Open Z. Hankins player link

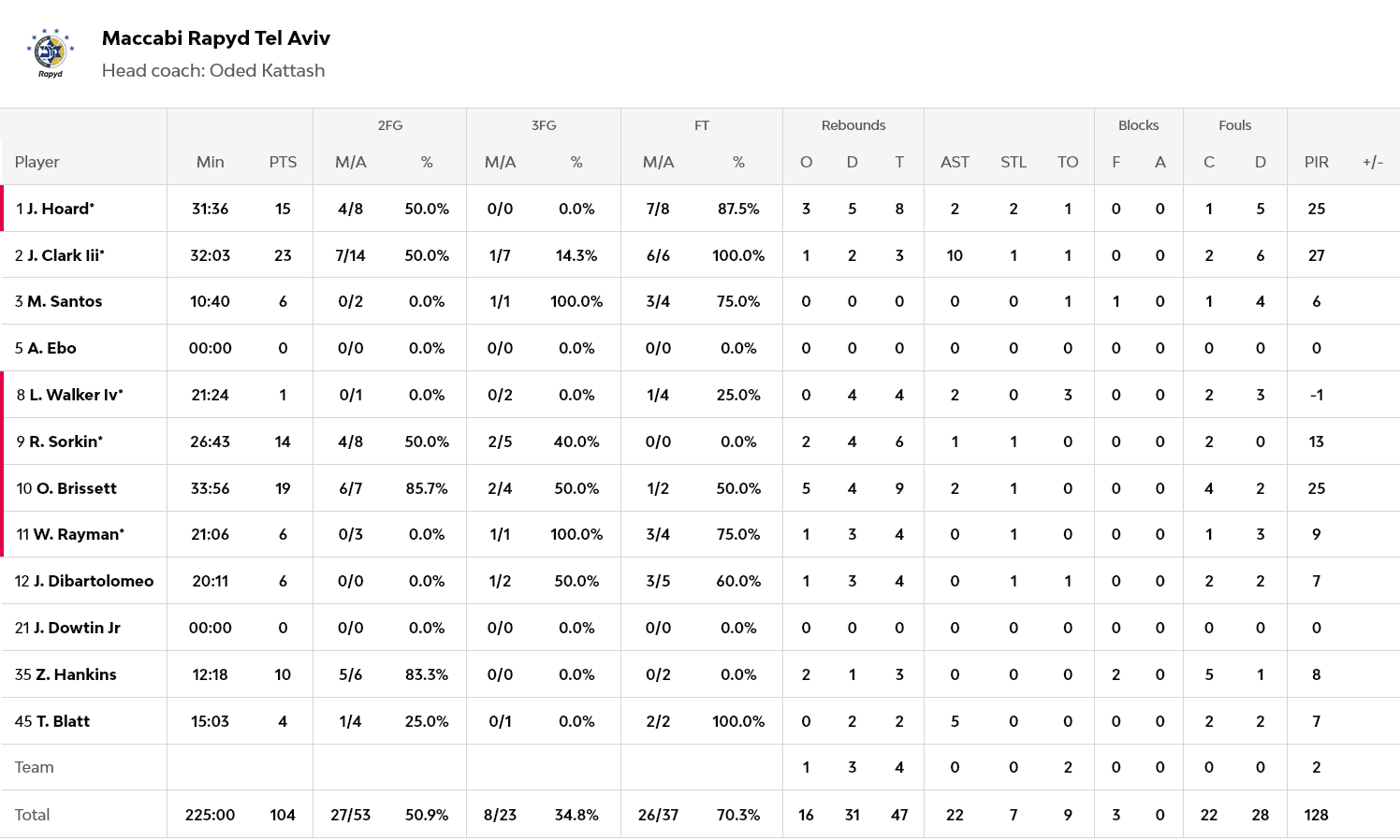click(x=77, y=674)
